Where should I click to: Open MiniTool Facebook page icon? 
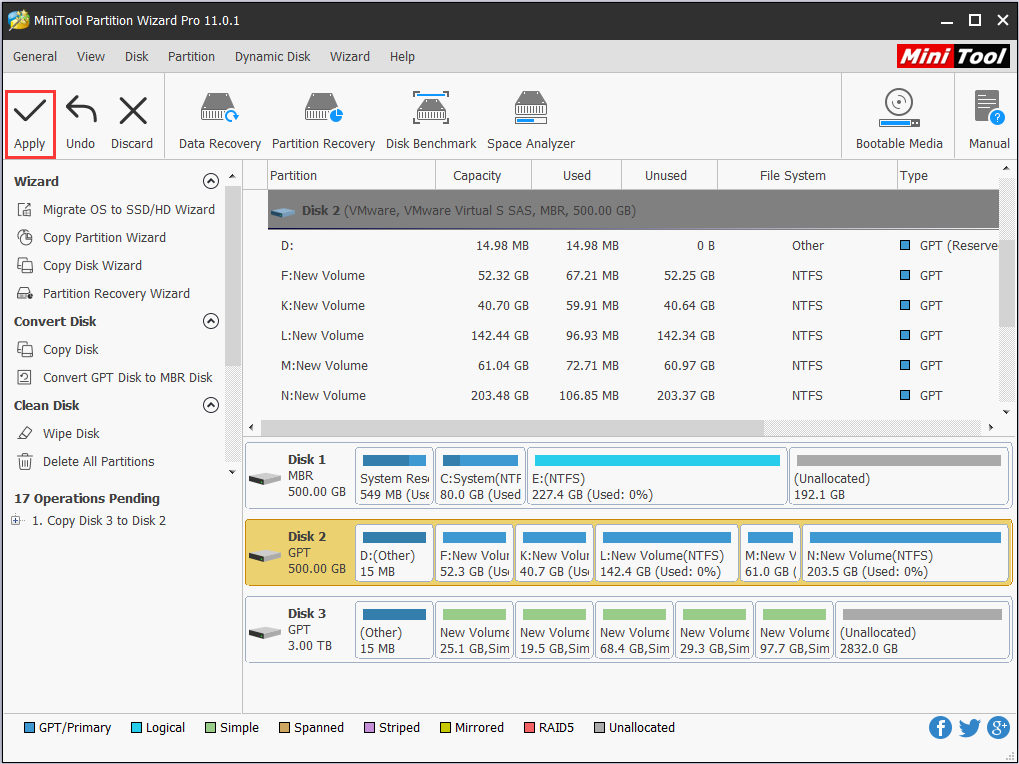pos(940,728)
